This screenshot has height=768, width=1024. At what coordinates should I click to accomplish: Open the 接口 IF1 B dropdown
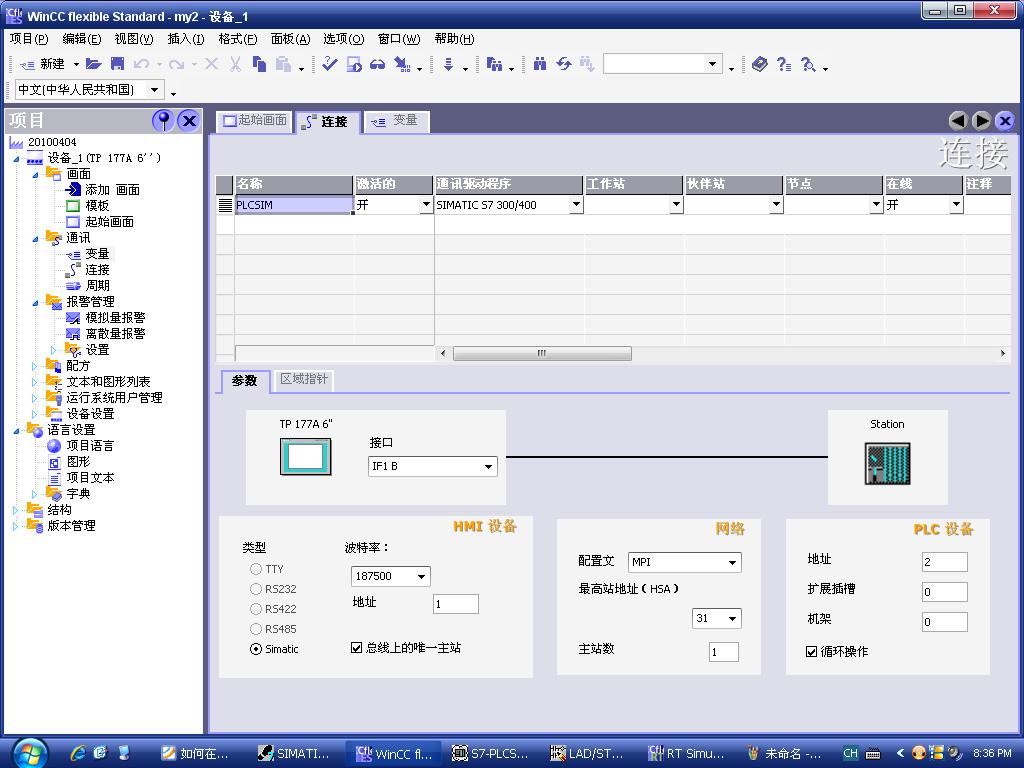click(x=488, y=467)
